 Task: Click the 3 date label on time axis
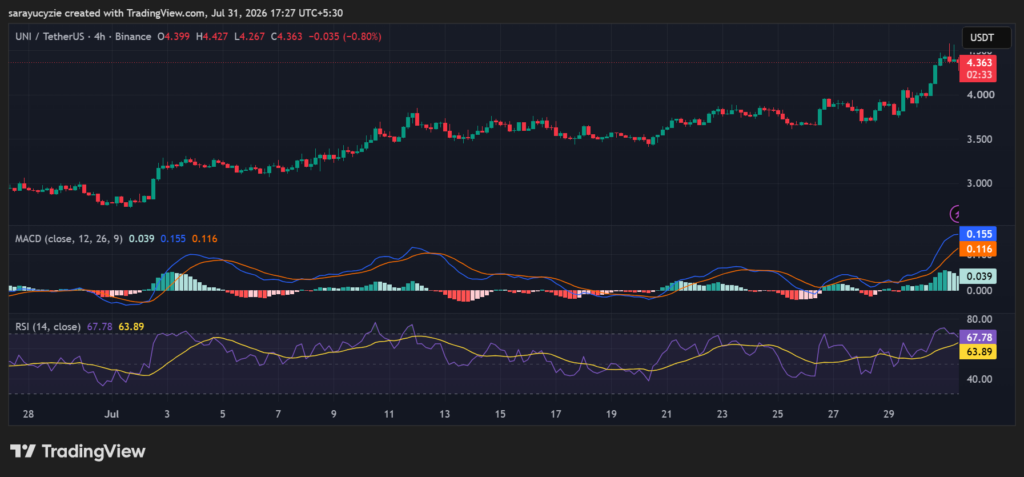[x=167, y=414]
